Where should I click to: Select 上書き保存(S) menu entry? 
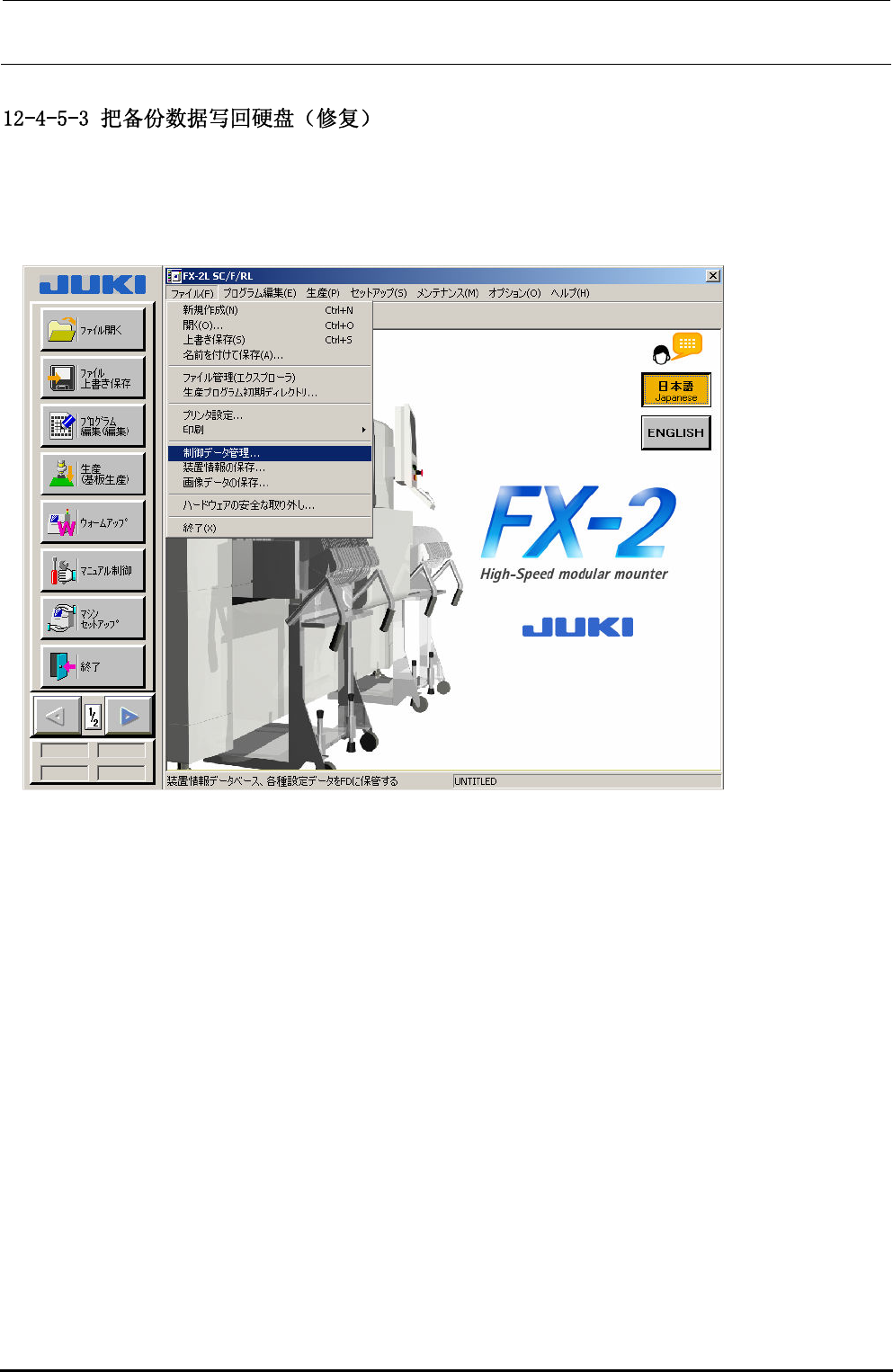pos(270,340)
